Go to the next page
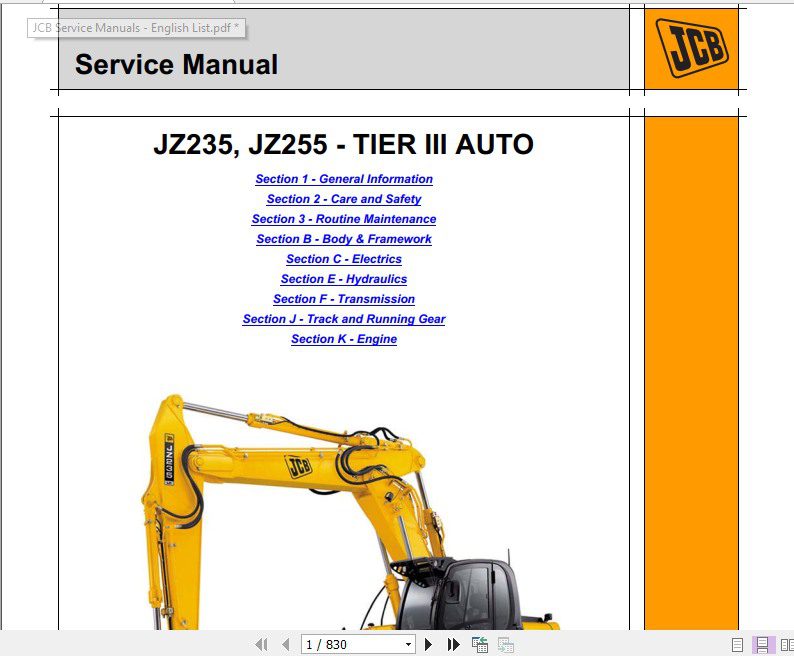Image resolution: width=794 pixels, height=656 pixels. tap(428, 644)
